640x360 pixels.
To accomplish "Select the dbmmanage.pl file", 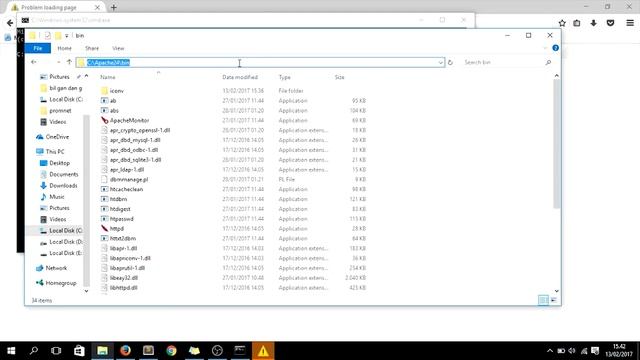I will click(x=129, y=180).
